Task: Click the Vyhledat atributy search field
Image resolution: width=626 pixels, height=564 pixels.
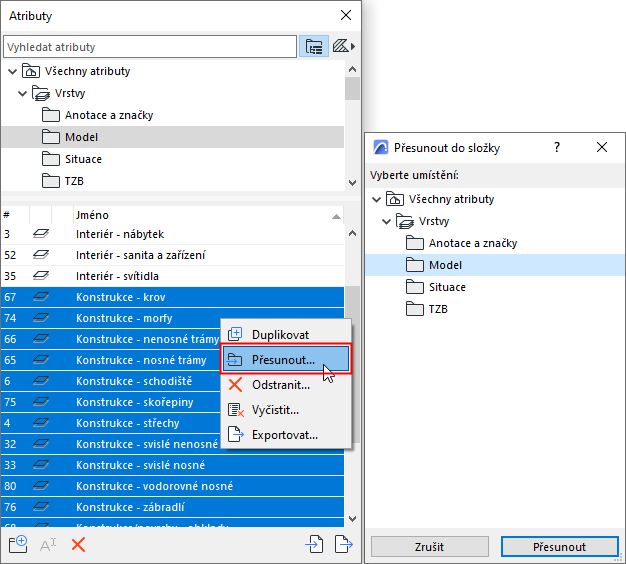Action: [x=150, y=47]
